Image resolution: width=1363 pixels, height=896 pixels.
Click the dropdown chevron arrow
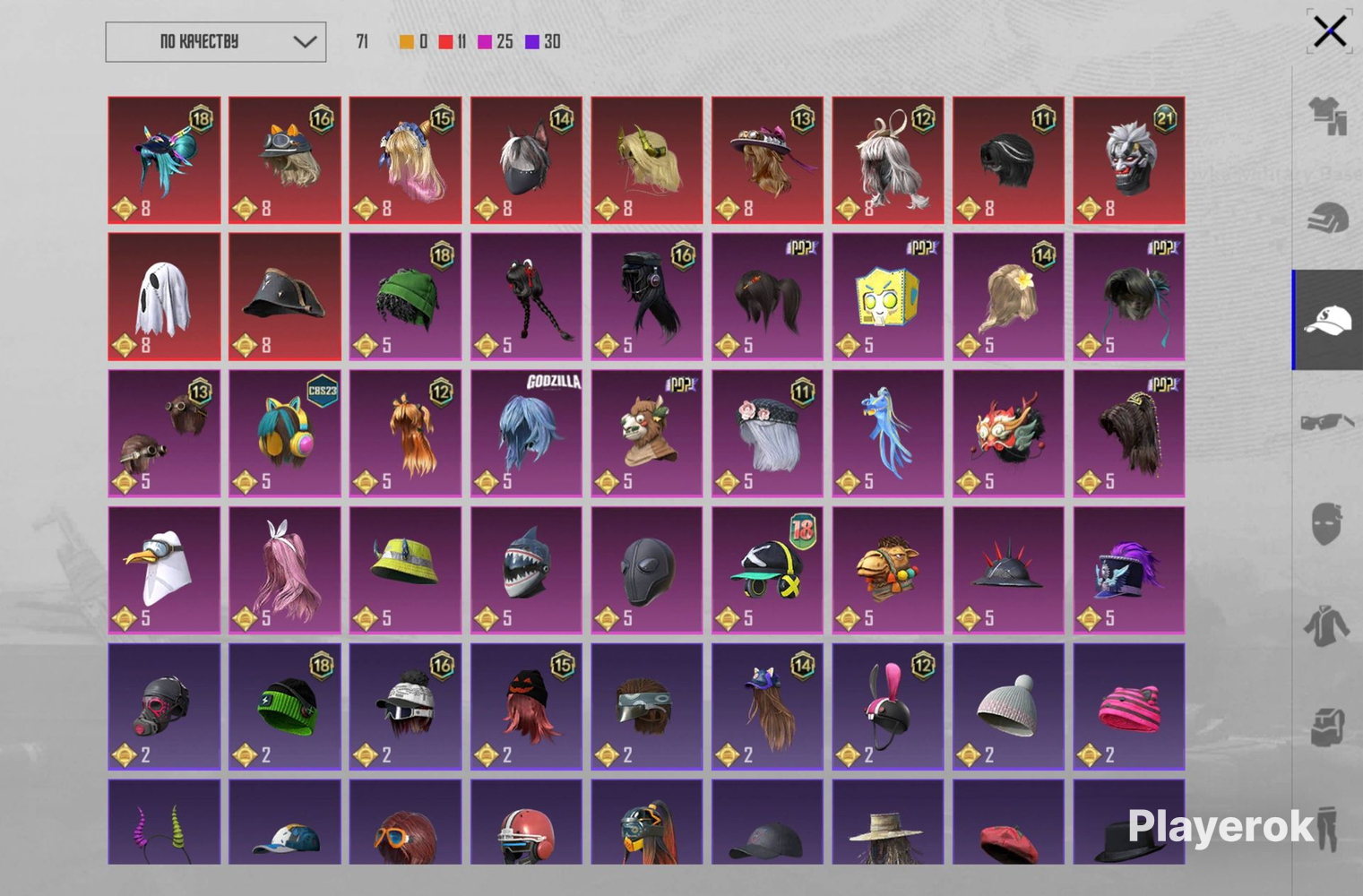click(x=305, y=42)
